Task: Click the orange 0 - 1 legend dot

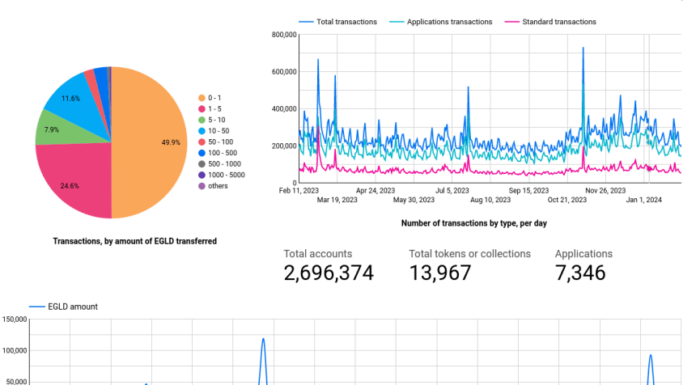Action: coord(202,98)
